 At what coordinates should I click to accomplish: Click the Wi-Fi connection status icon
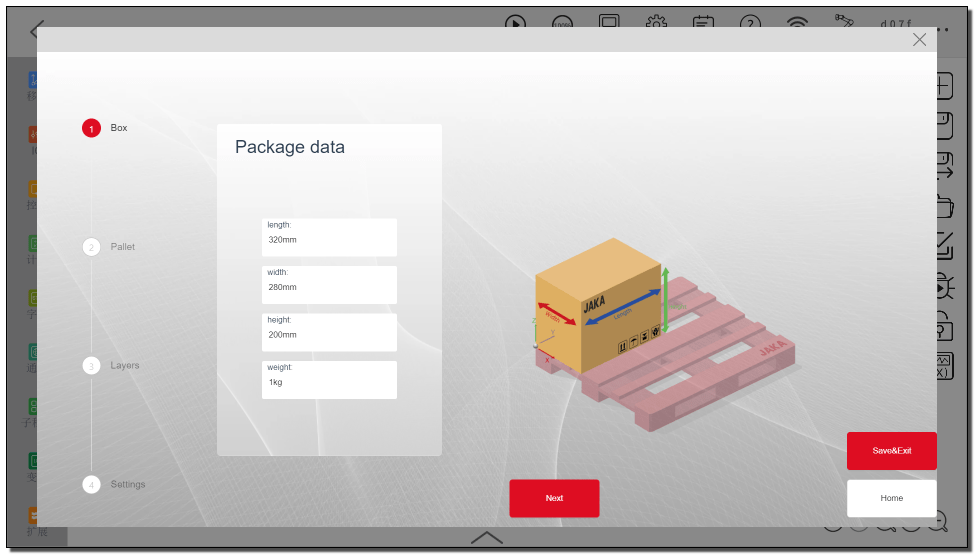(x=797, y=22)
